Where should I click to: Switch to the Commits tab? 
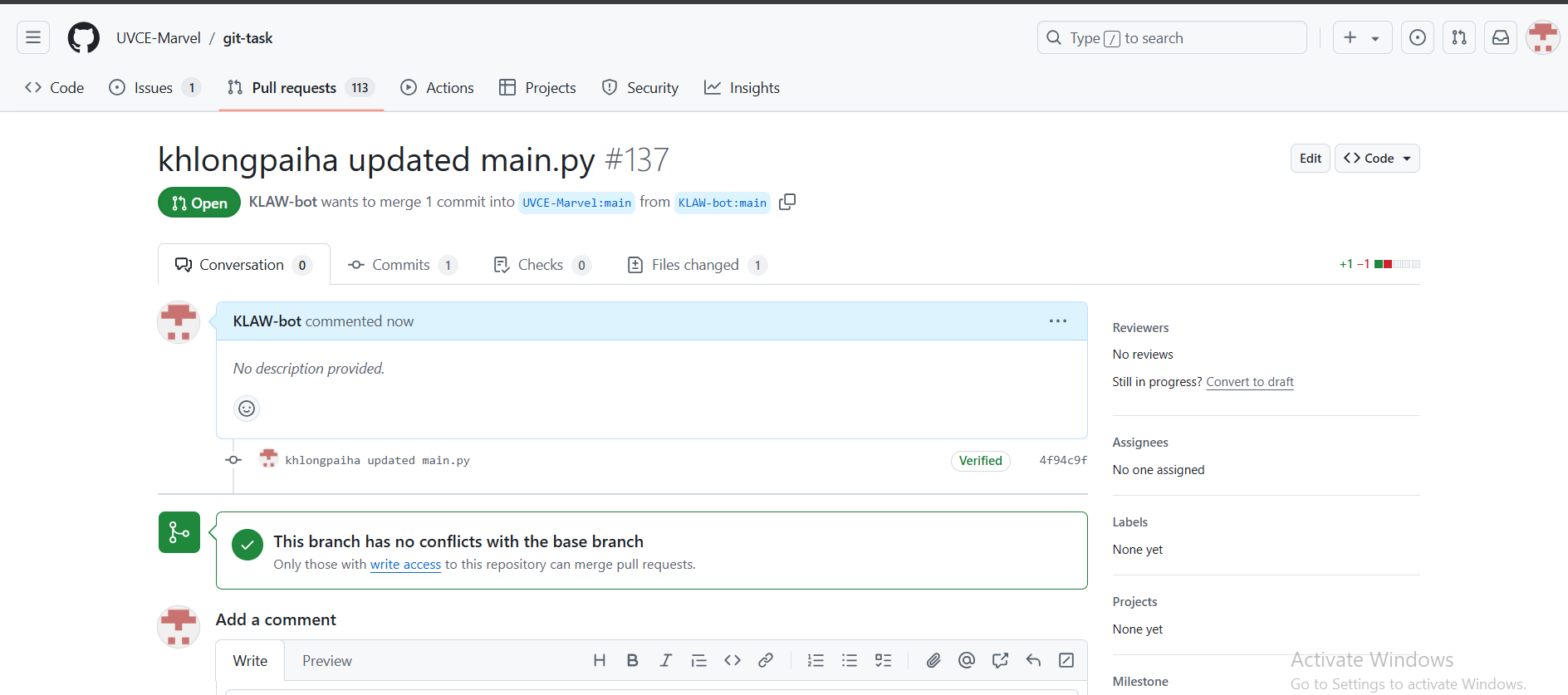402,265
